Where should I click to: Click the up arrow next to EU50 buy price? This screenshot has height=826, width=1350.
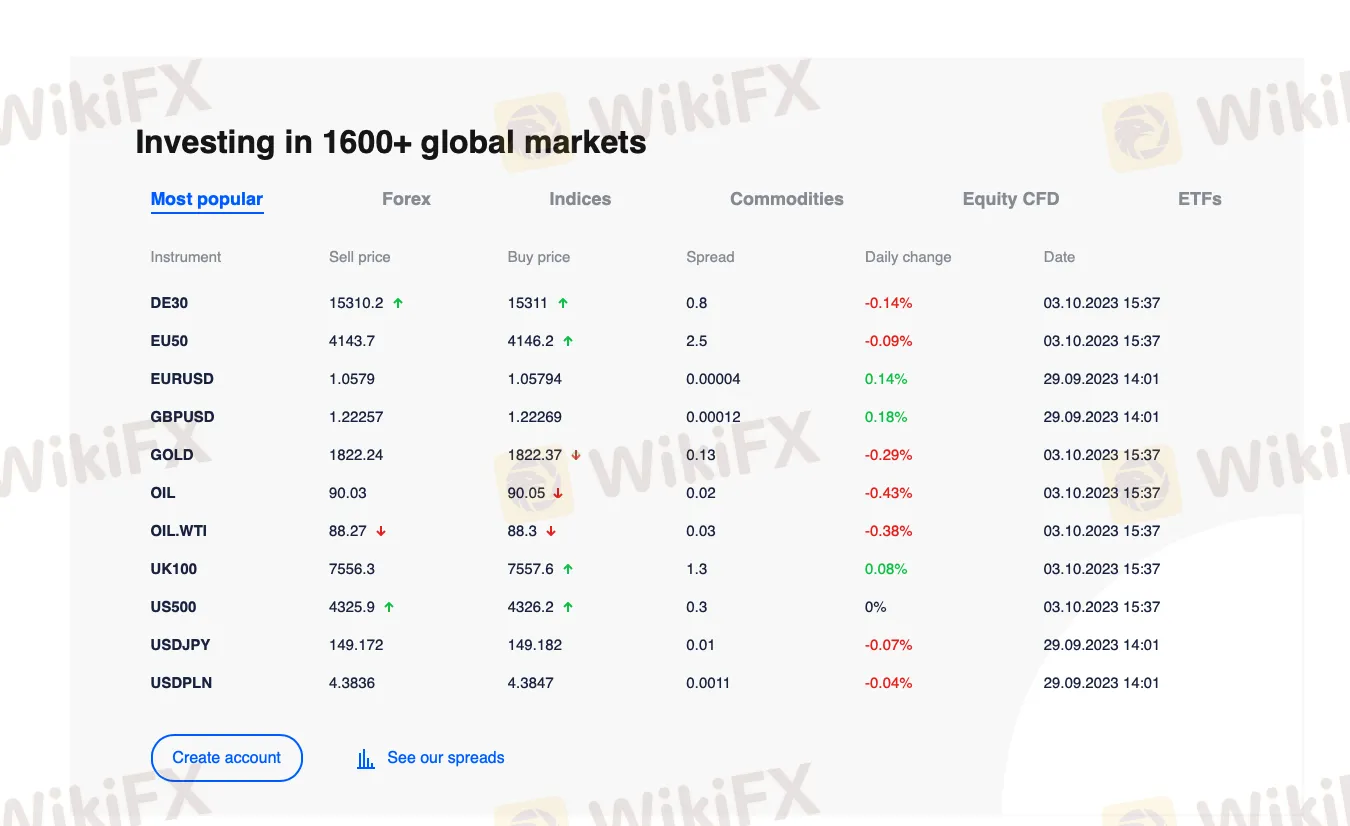click(567, 340)
